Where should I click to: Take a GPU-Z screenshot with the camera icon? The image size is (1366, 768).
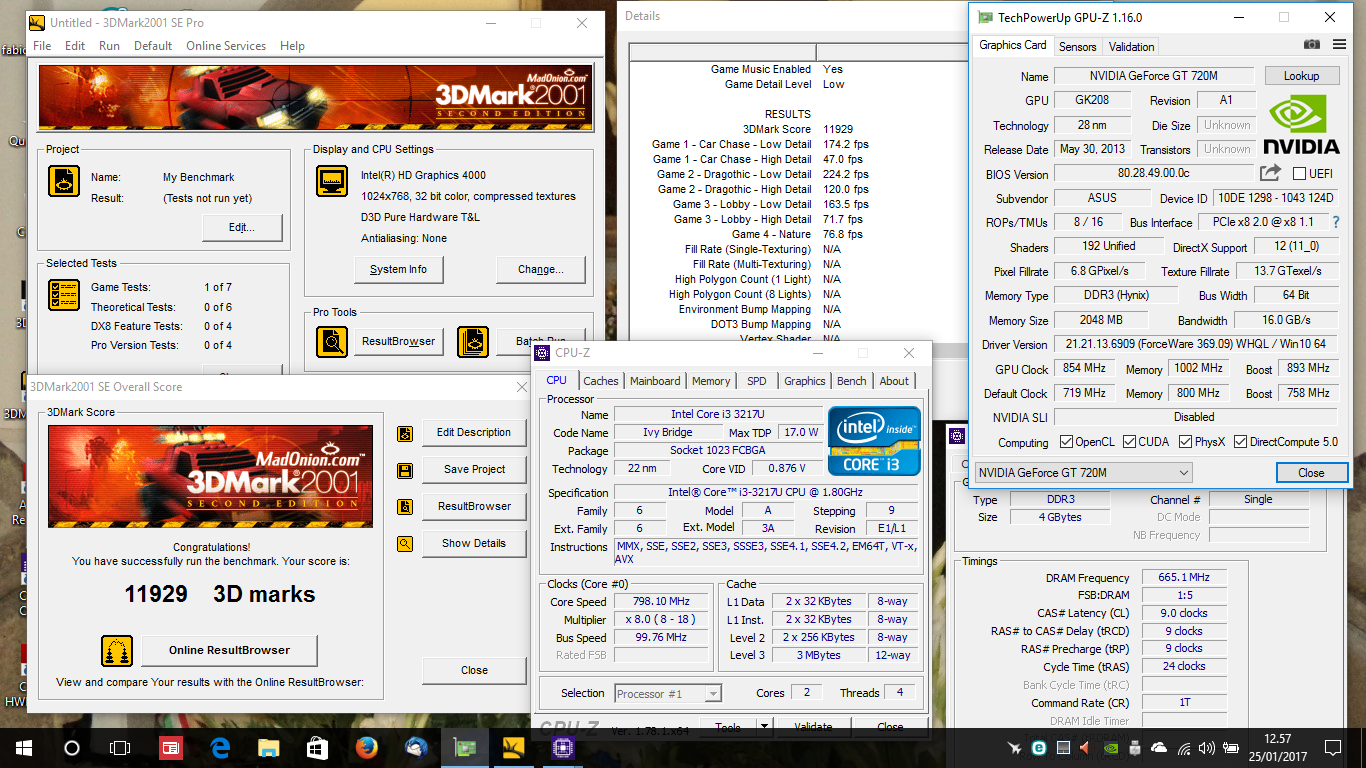point(1312,45)
